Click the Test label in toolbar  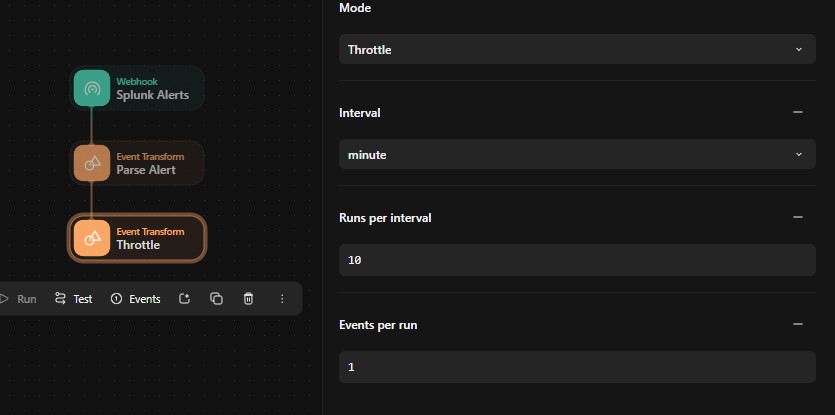pos(83,299)
